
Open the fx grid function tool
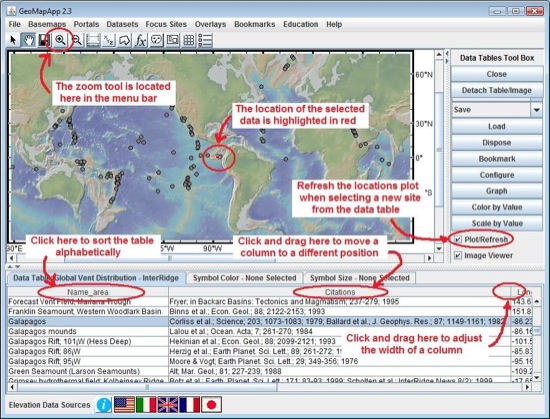(x=141, y=40)
